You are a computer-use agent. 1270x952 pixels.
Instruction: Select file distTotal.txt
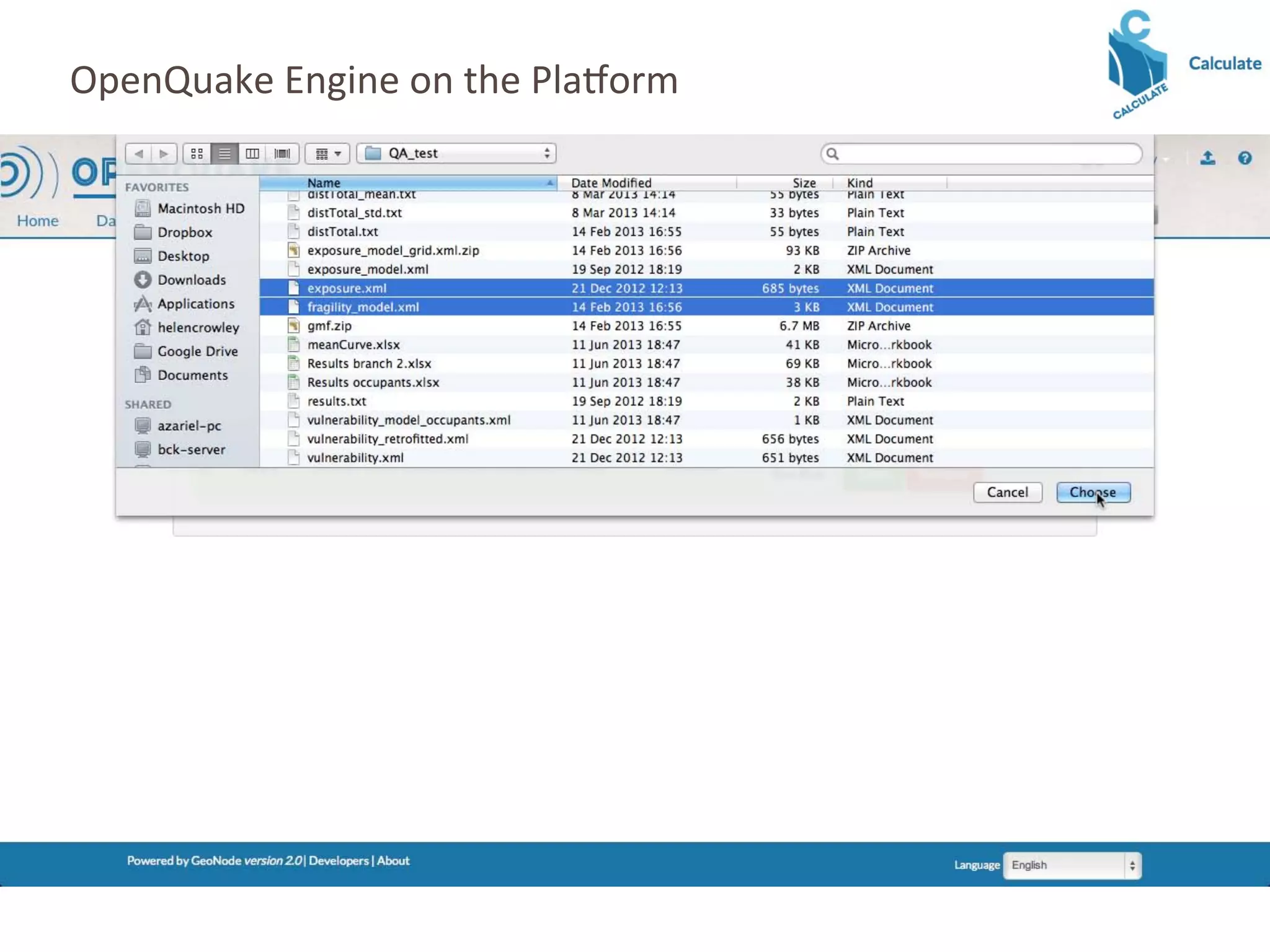point(706,231)
